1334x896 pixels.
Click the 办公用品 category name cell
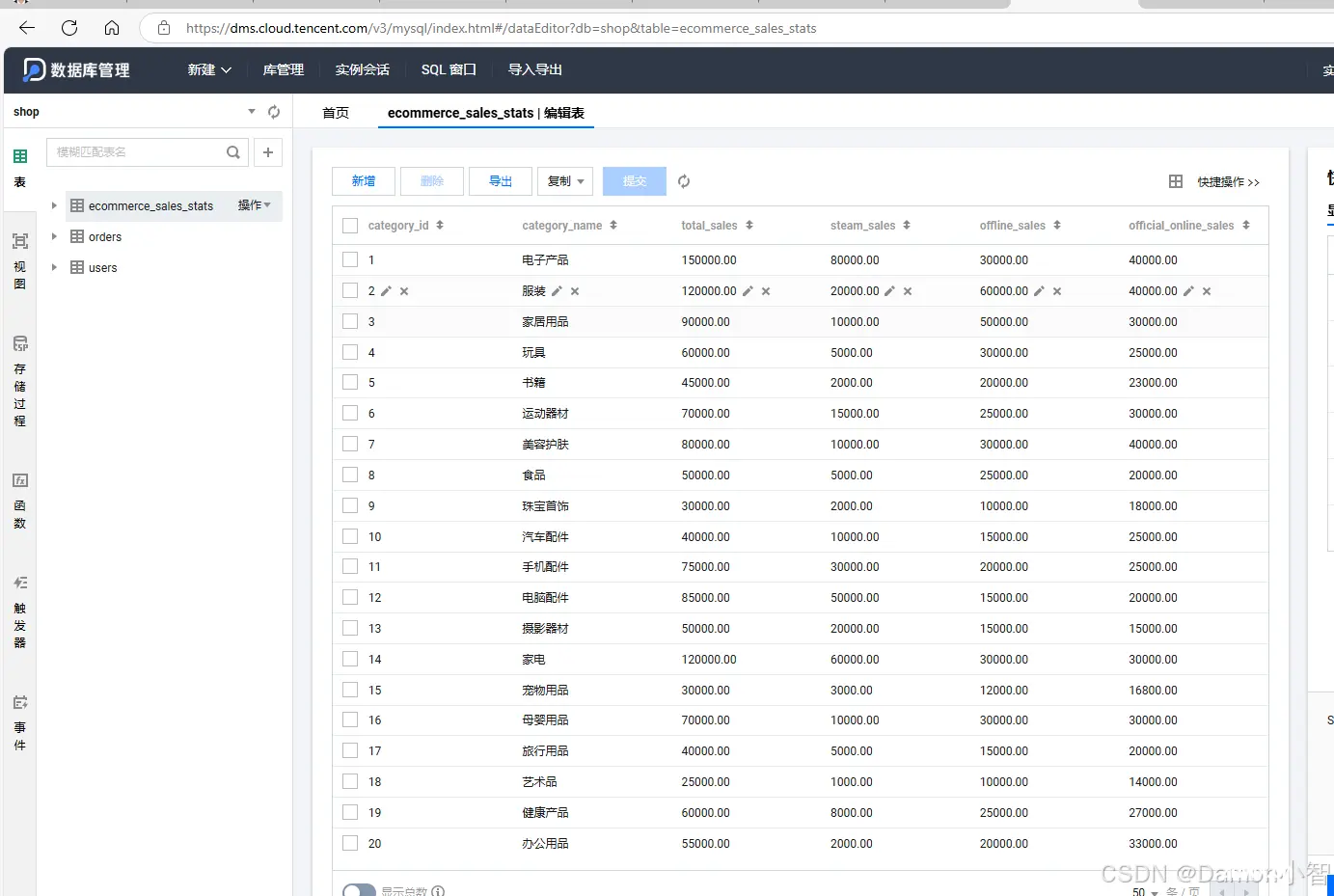pos(546,844)
